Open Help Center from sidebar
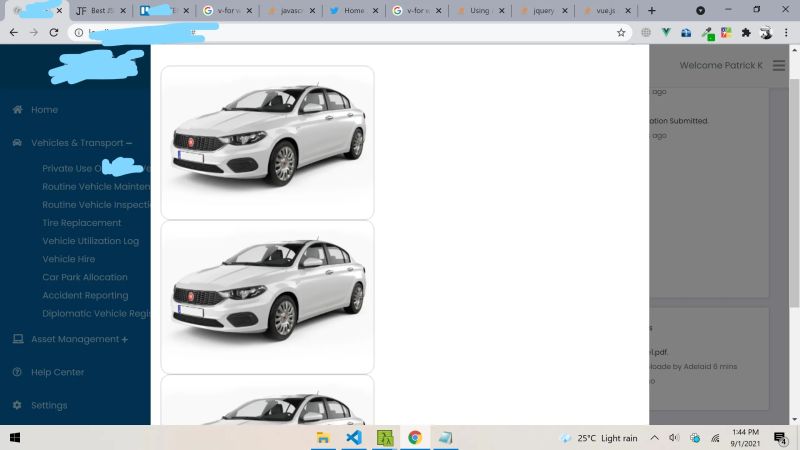Image resolution: width=800 pixels, height=450 pixels. pos(57,372)
